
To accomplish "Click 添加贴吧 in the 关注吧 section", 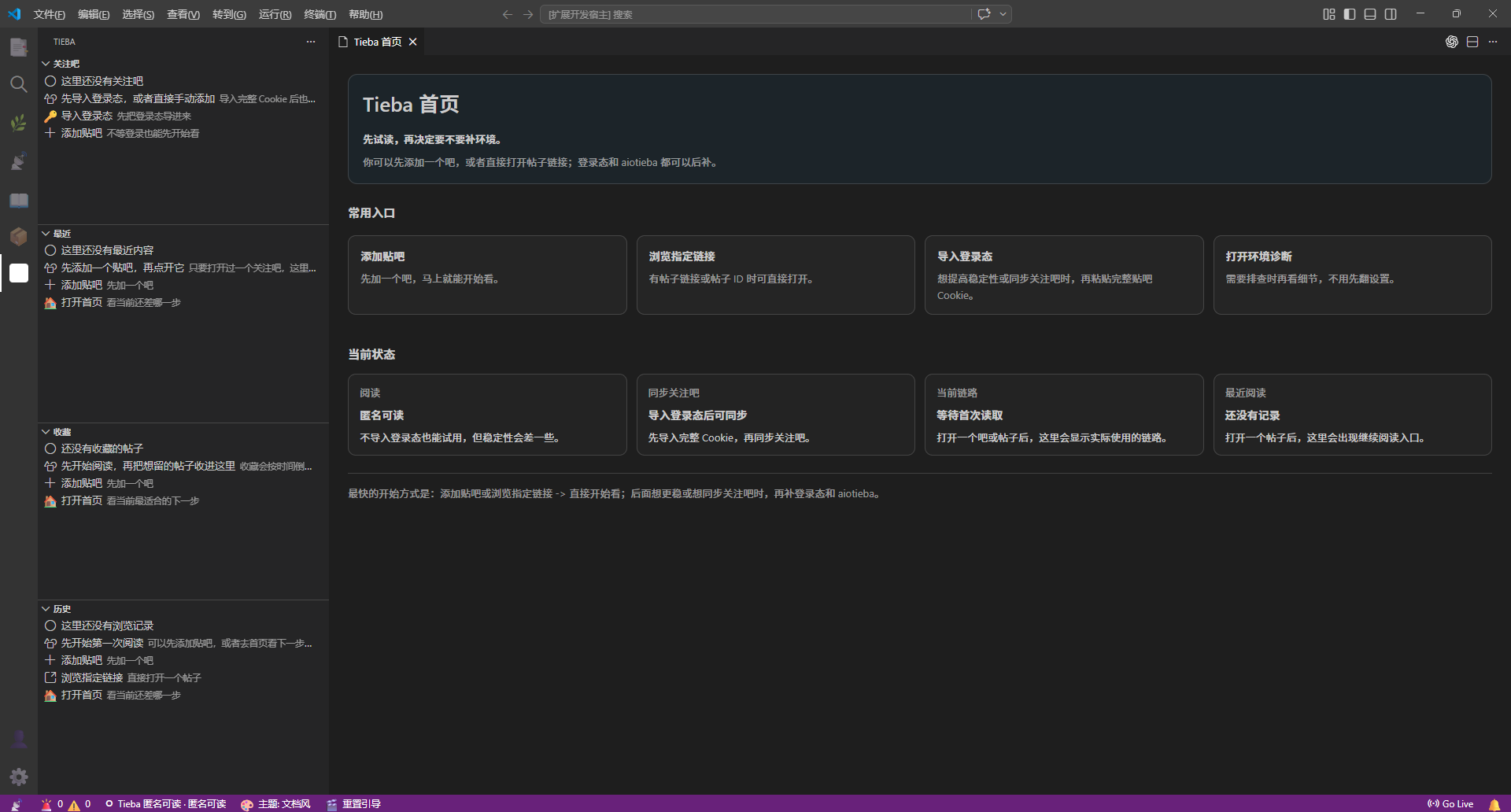I will pyautogui.click(x=183, y=133).
